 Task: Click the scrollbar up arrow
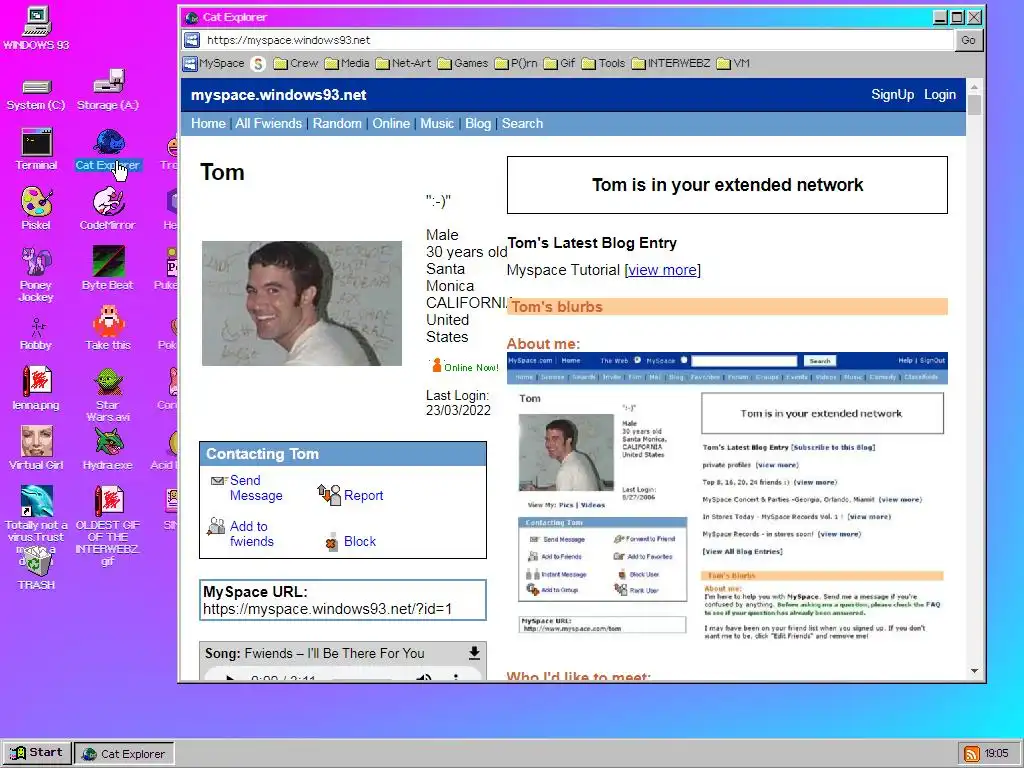point(974,87)
